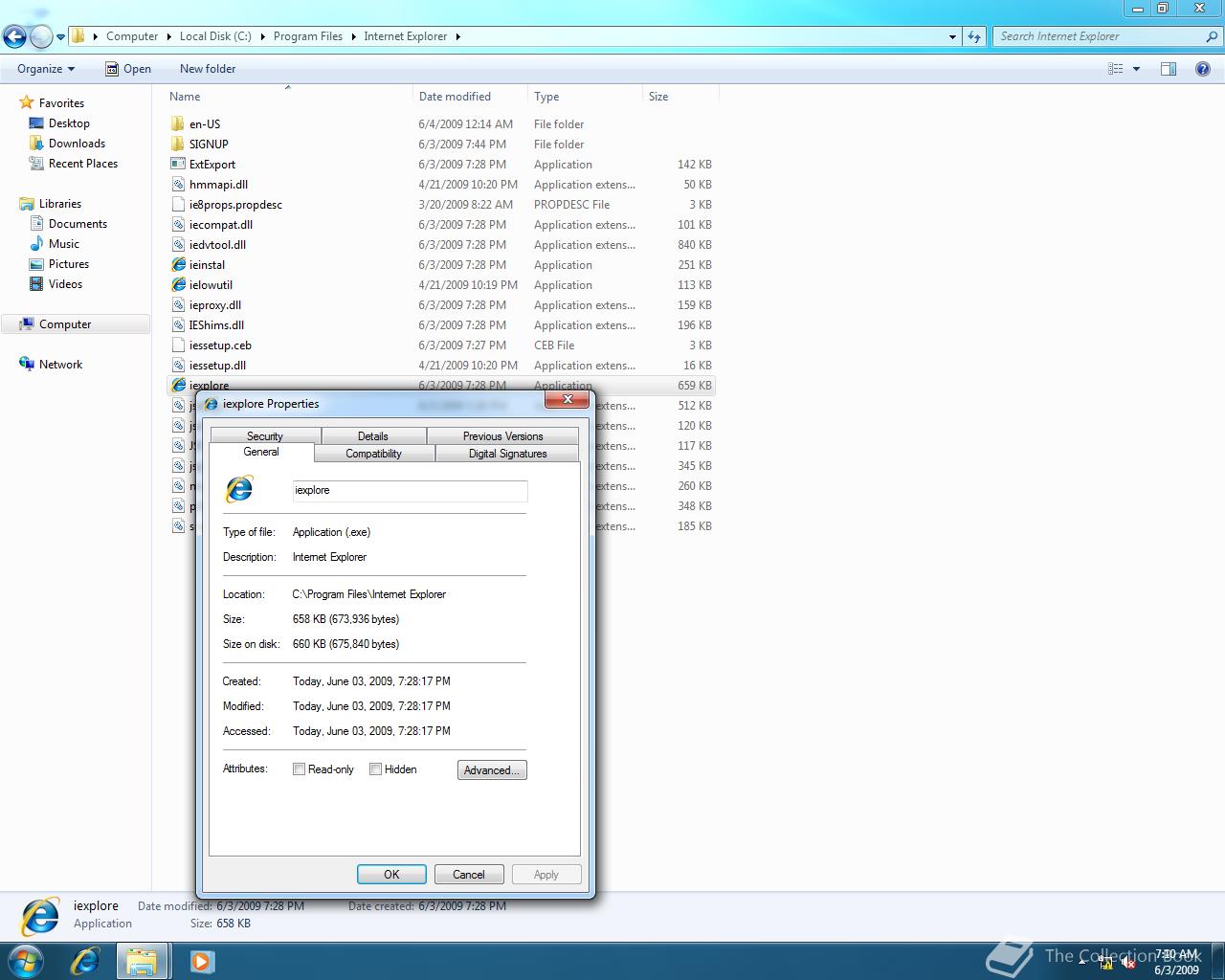Click the iexplore file name field
Image resolution: width=1225 pixels, height=980 pixels.
[410, 490]
